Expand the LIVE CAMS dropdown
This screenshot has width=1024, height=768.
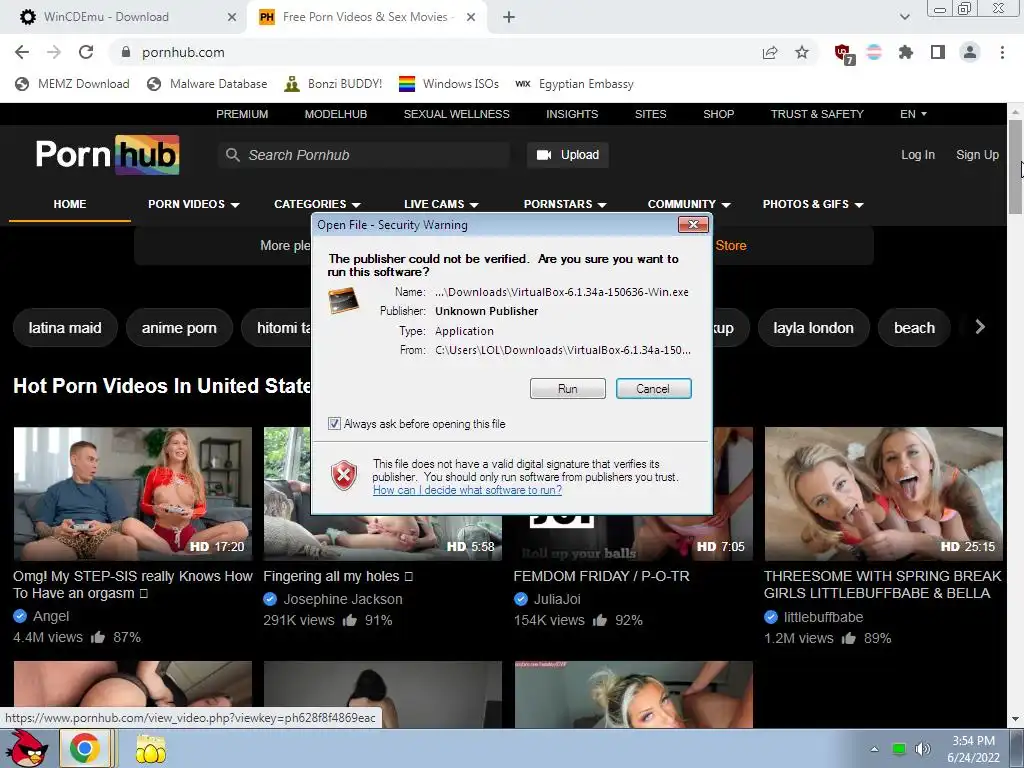441,204
